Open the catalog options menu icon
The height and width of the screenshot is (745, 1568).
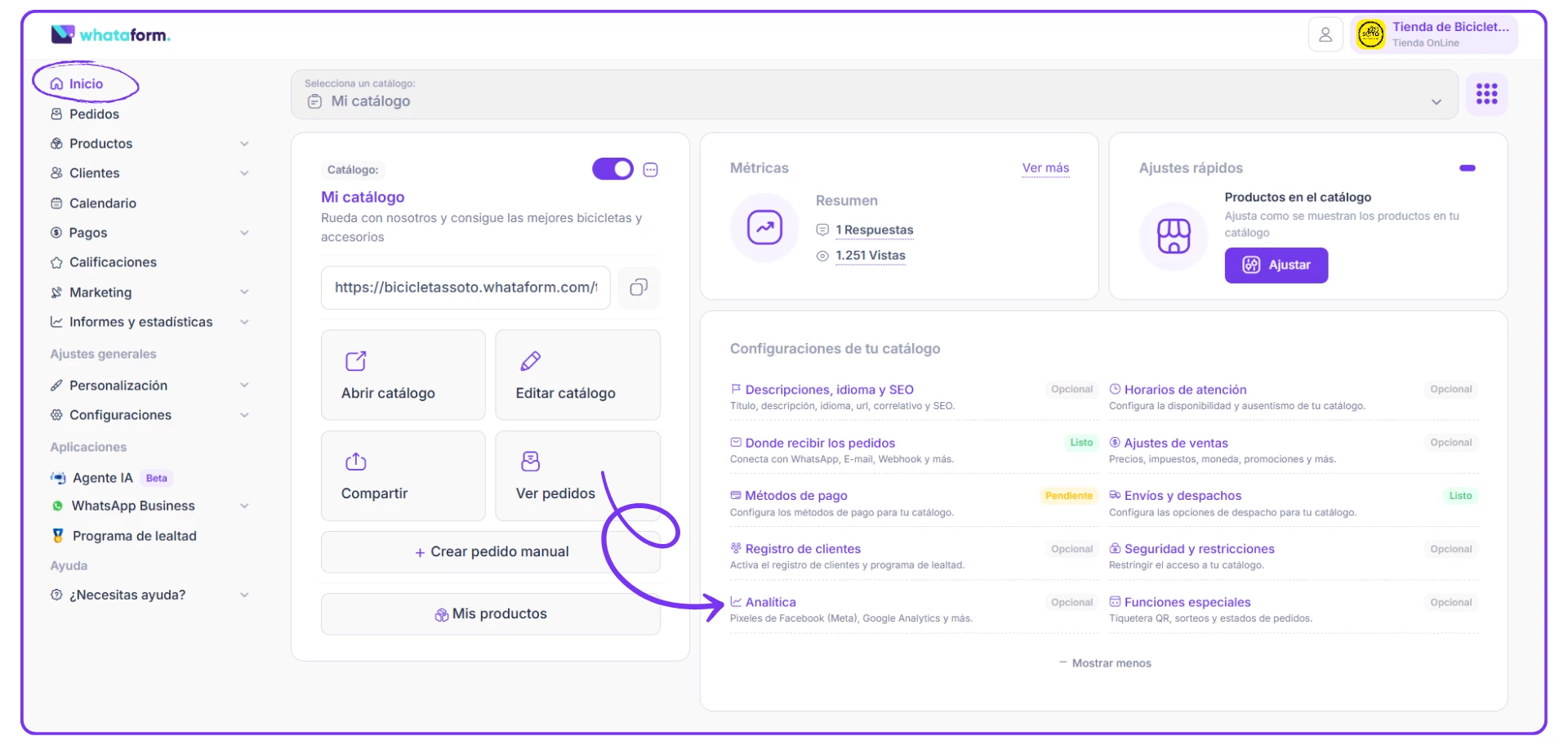[x=651, y=170]
